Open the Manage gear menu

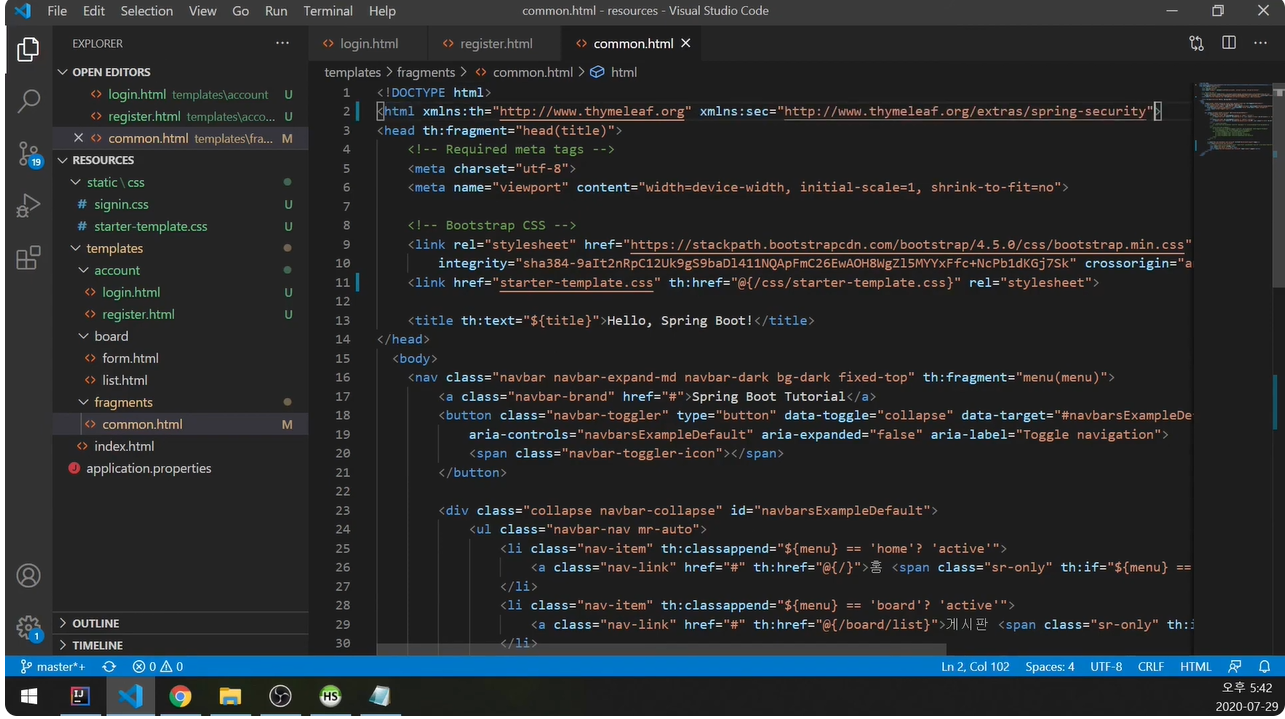[29, 628]
